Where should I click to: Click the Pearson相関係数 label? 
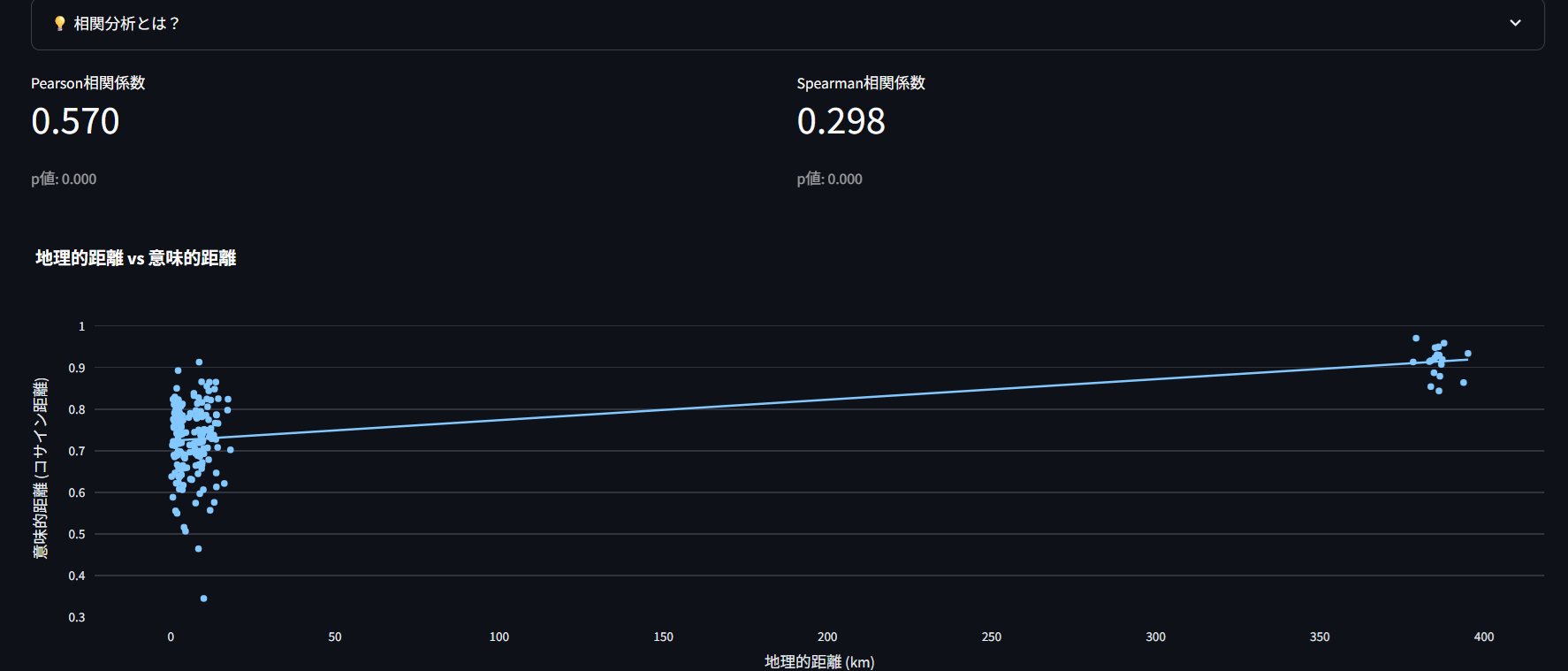(x=88, y=83)
